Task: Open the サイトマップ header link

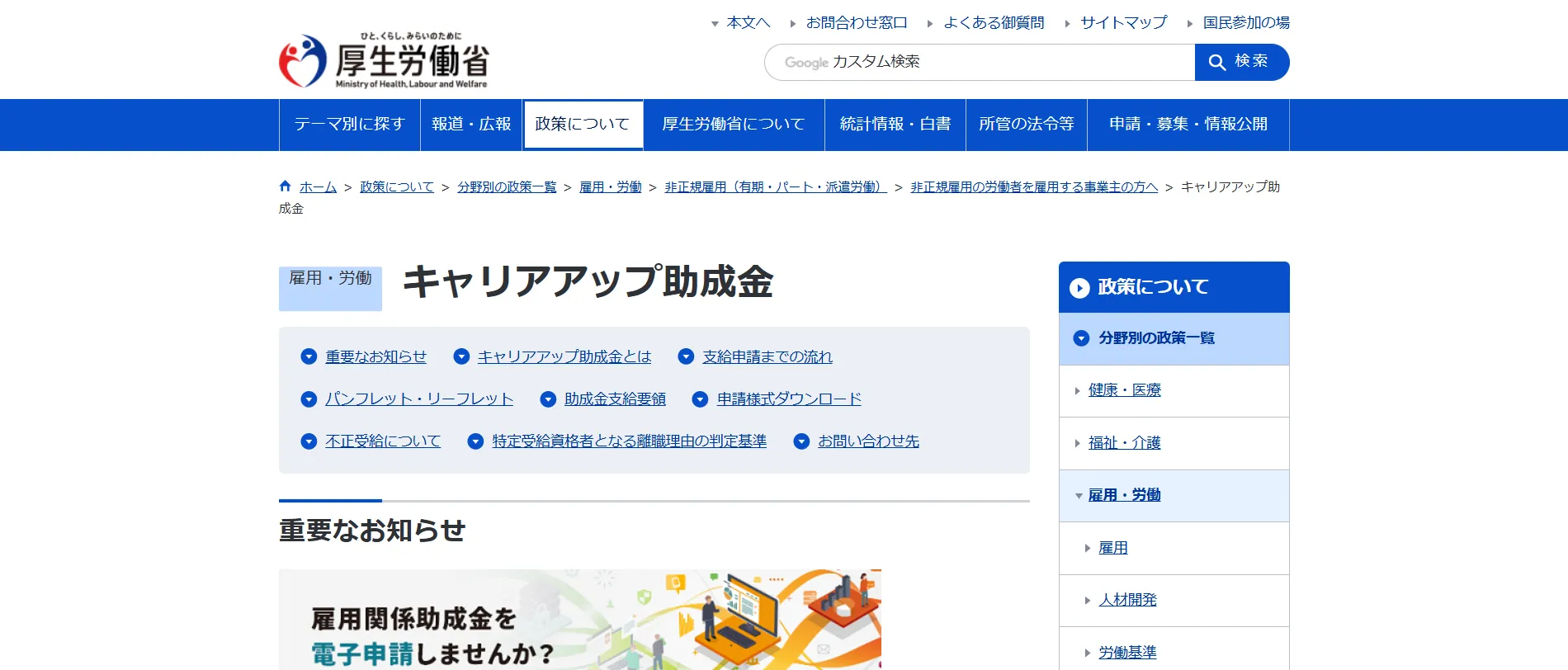Action: [1124, 23]
